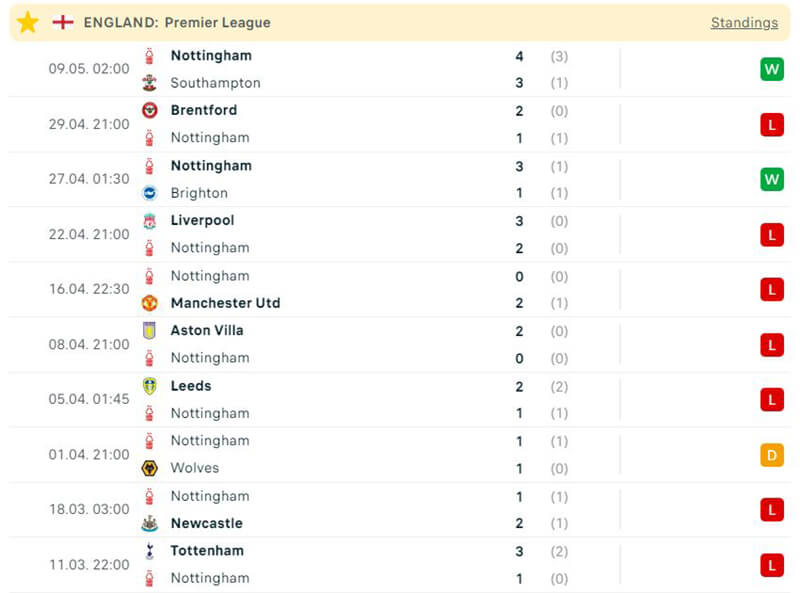800x593 pixels.
Task: Click the Brighton club crest
Action: [150, 193]
